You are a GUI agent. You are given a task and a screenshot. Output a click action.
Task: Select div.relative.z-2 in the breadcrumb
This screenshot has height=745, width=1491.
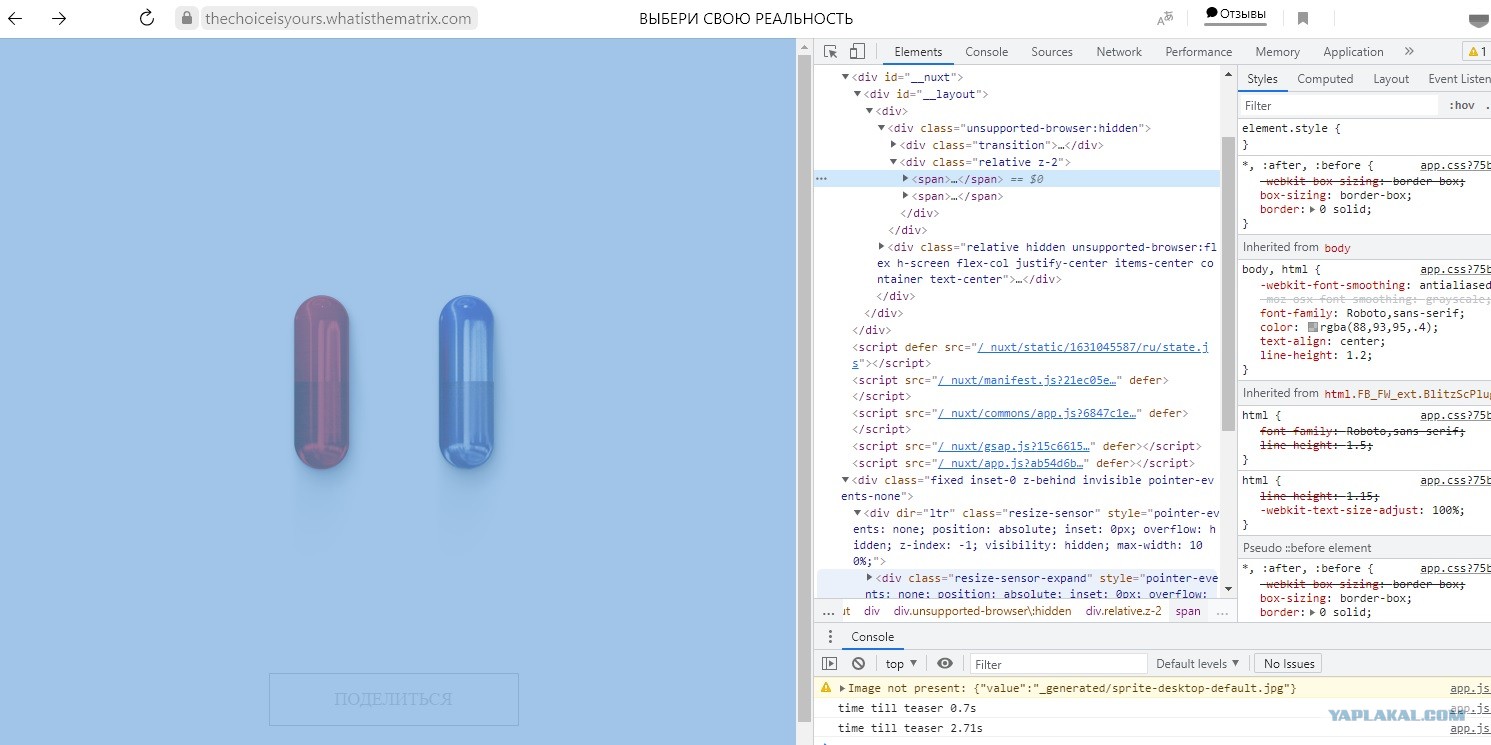1124,611
